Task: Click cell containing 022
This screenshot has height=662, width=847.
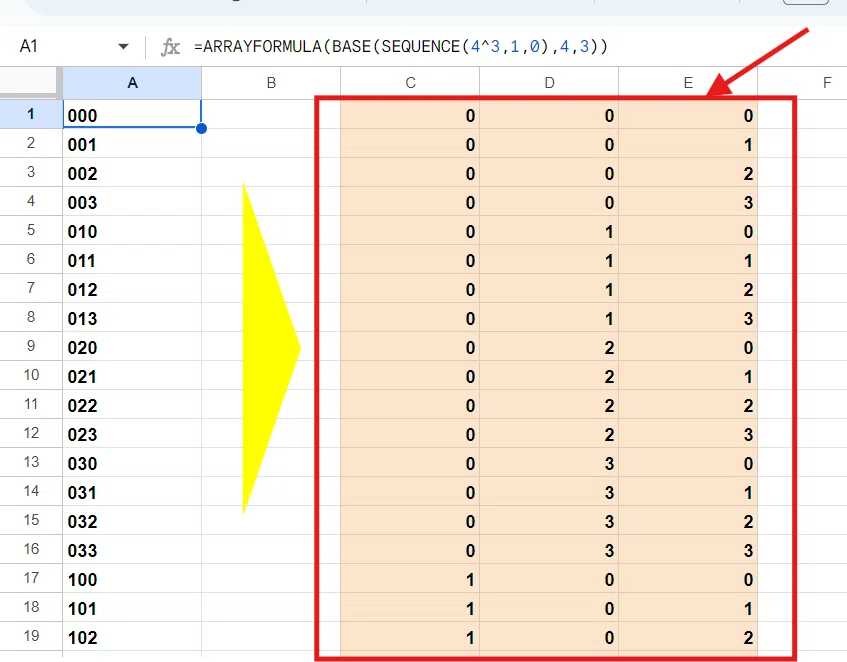Action: tap(132, 404)
